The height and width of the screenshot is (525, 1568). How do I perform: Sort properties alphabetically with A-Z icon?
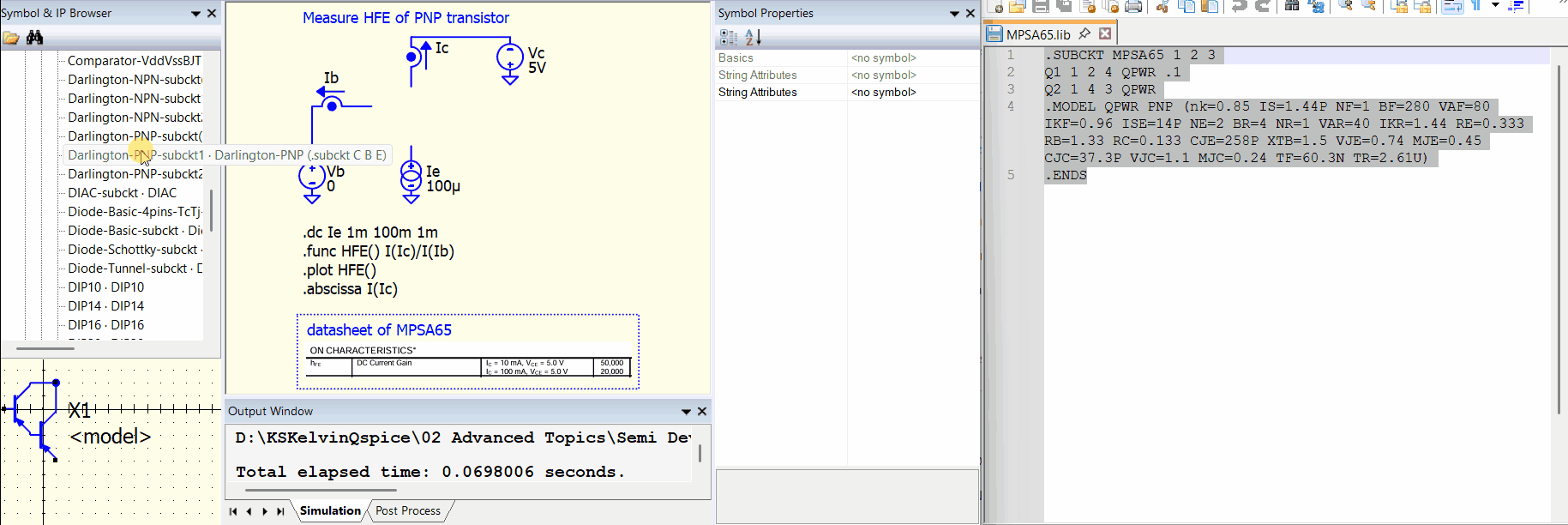[x=753, y=37]
